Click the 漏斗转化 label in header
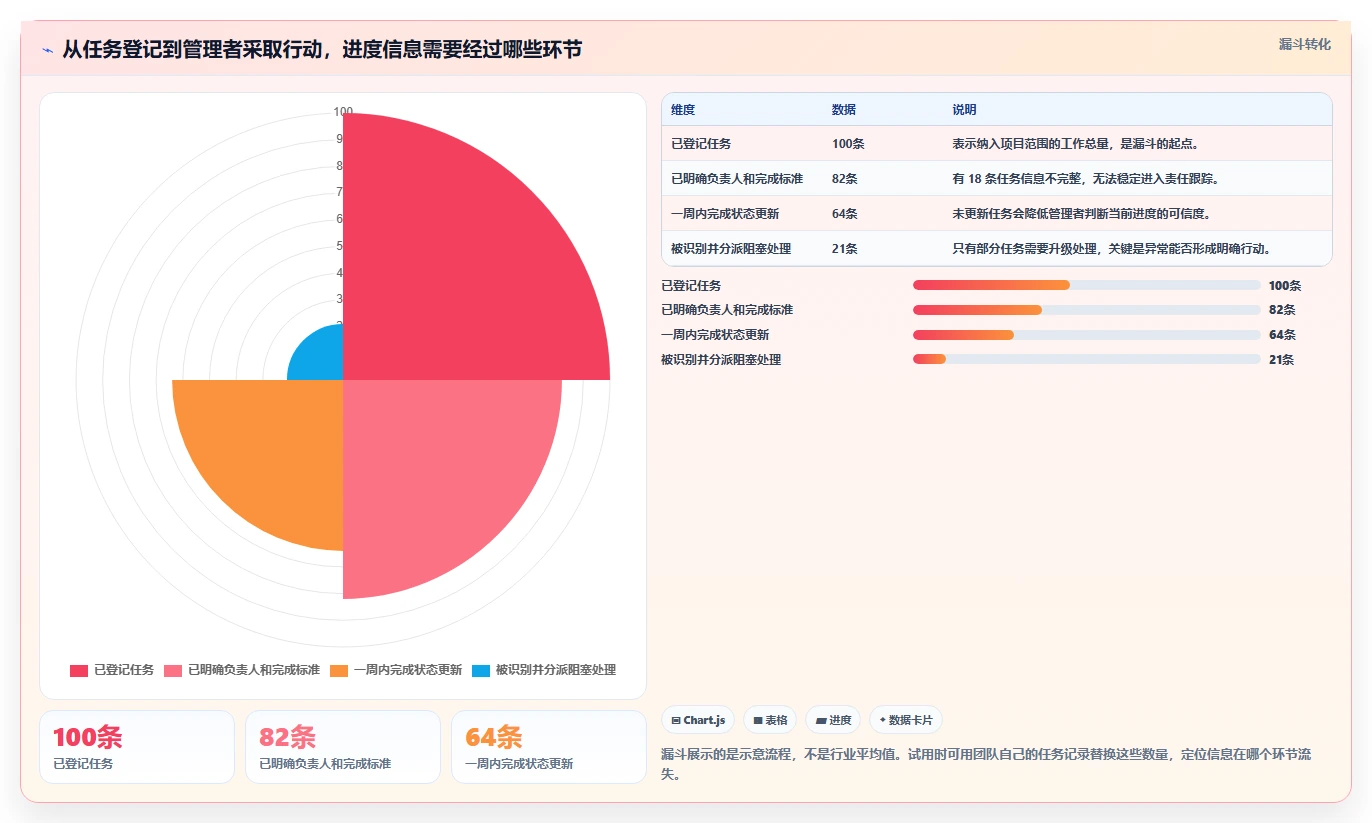 (1304, 44)
